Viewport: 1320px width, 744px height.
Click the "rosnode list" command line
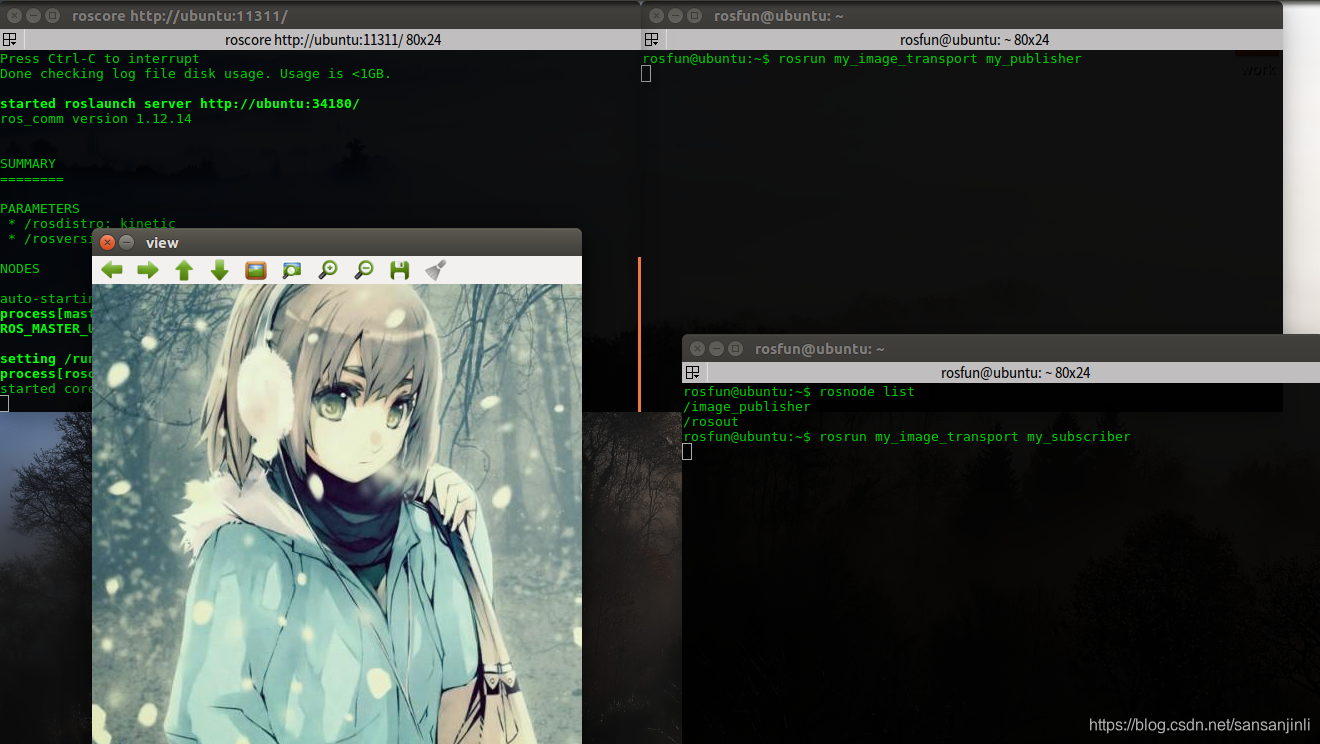click(867, 392)
